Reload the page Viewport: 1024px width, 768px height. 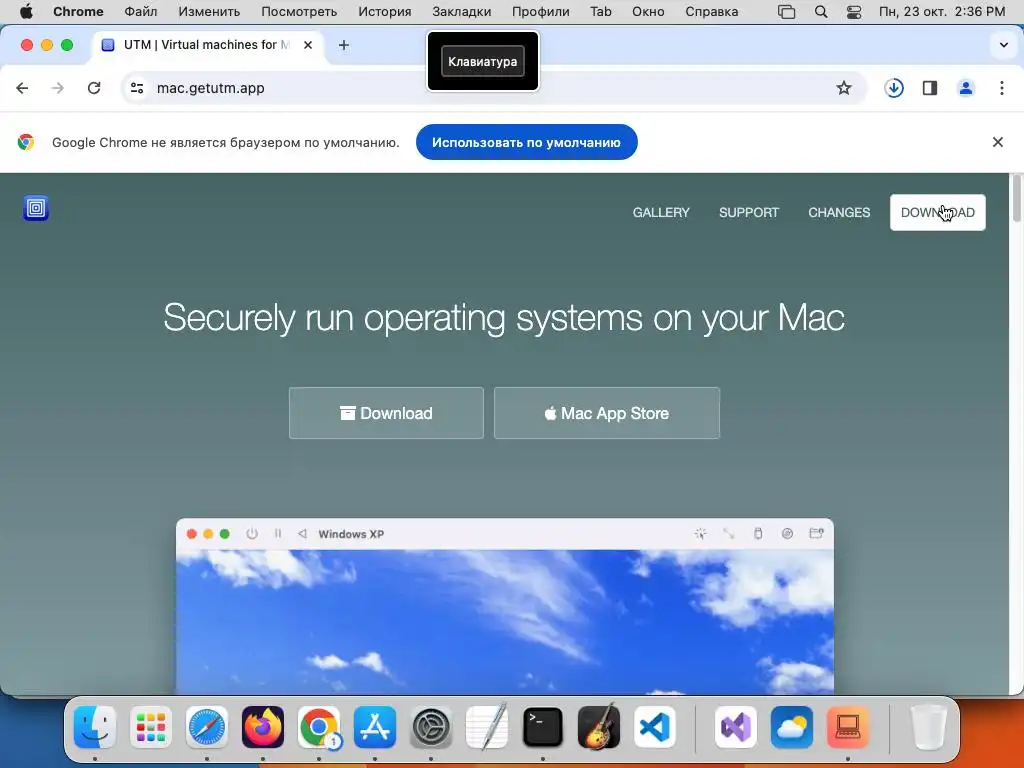pyautogui.click(x=94, y=88)
